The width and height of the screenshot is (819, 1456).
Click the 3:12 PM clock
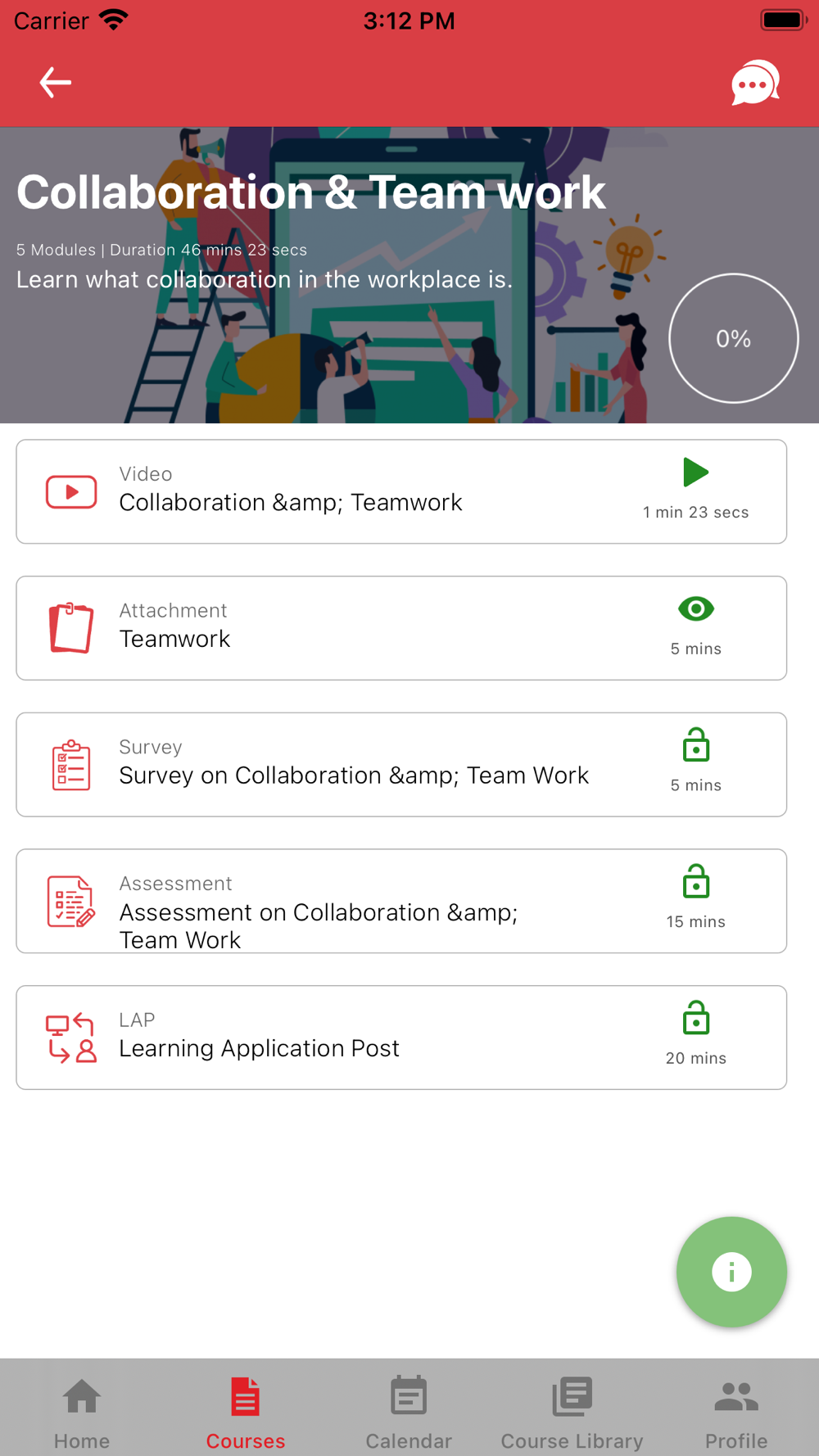pos(409,20)
